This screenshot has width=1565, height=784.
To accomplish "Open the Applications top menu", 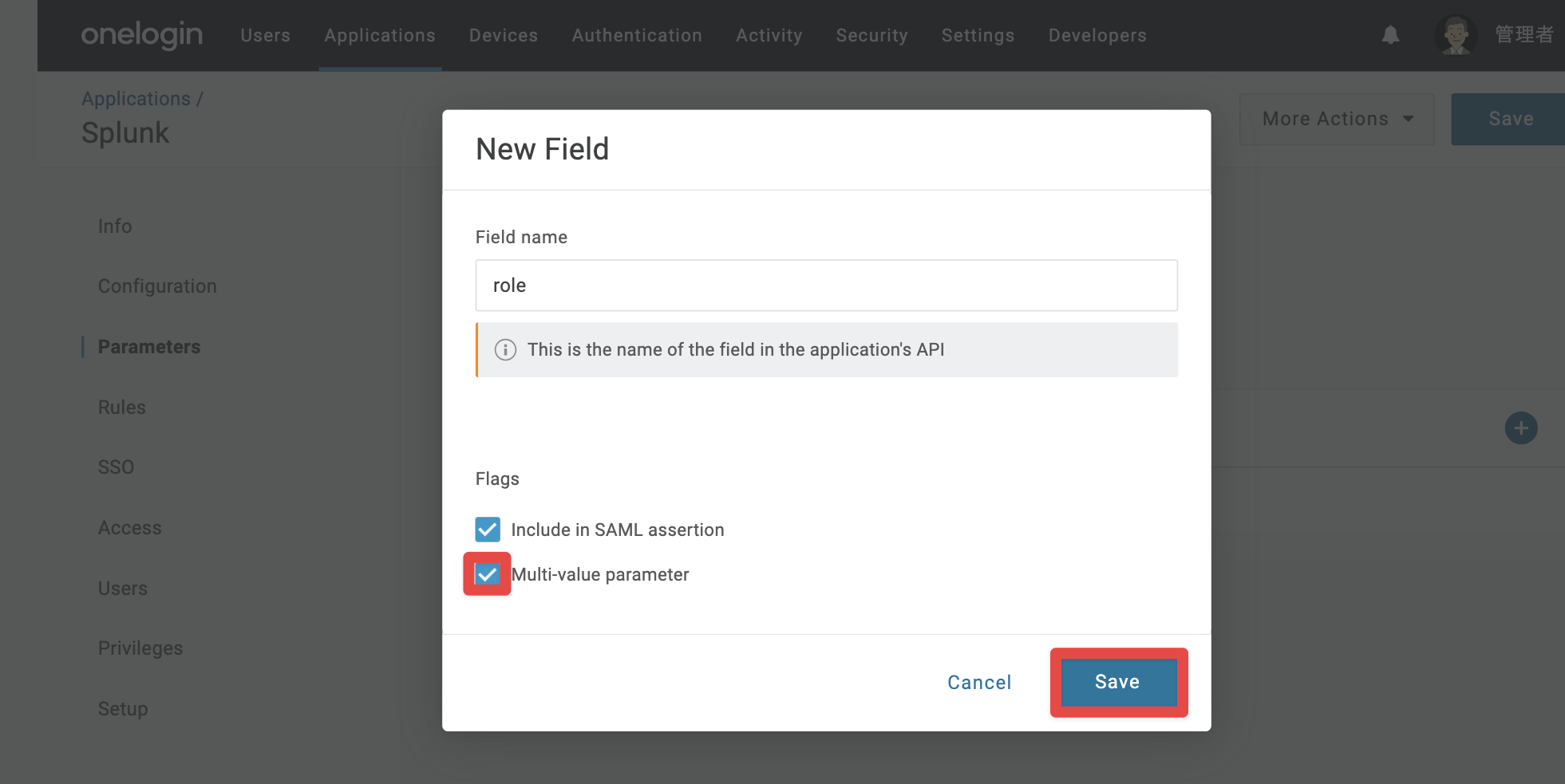I will 380,36.
